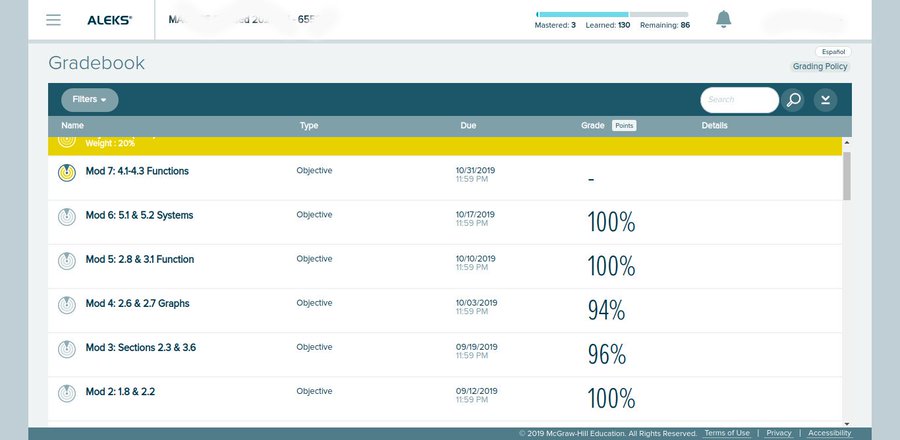
Task: Click the Details column header
Action: [x=715, y=126]
